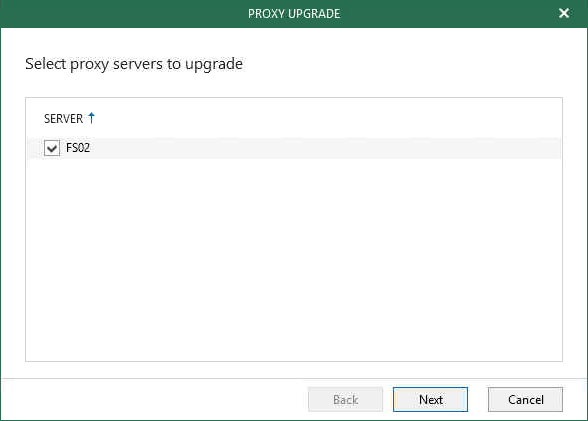The height and width of the screenshot is (421, 588).
Task: Abort the upgrade with Cancel
Action: click(525, 399)
